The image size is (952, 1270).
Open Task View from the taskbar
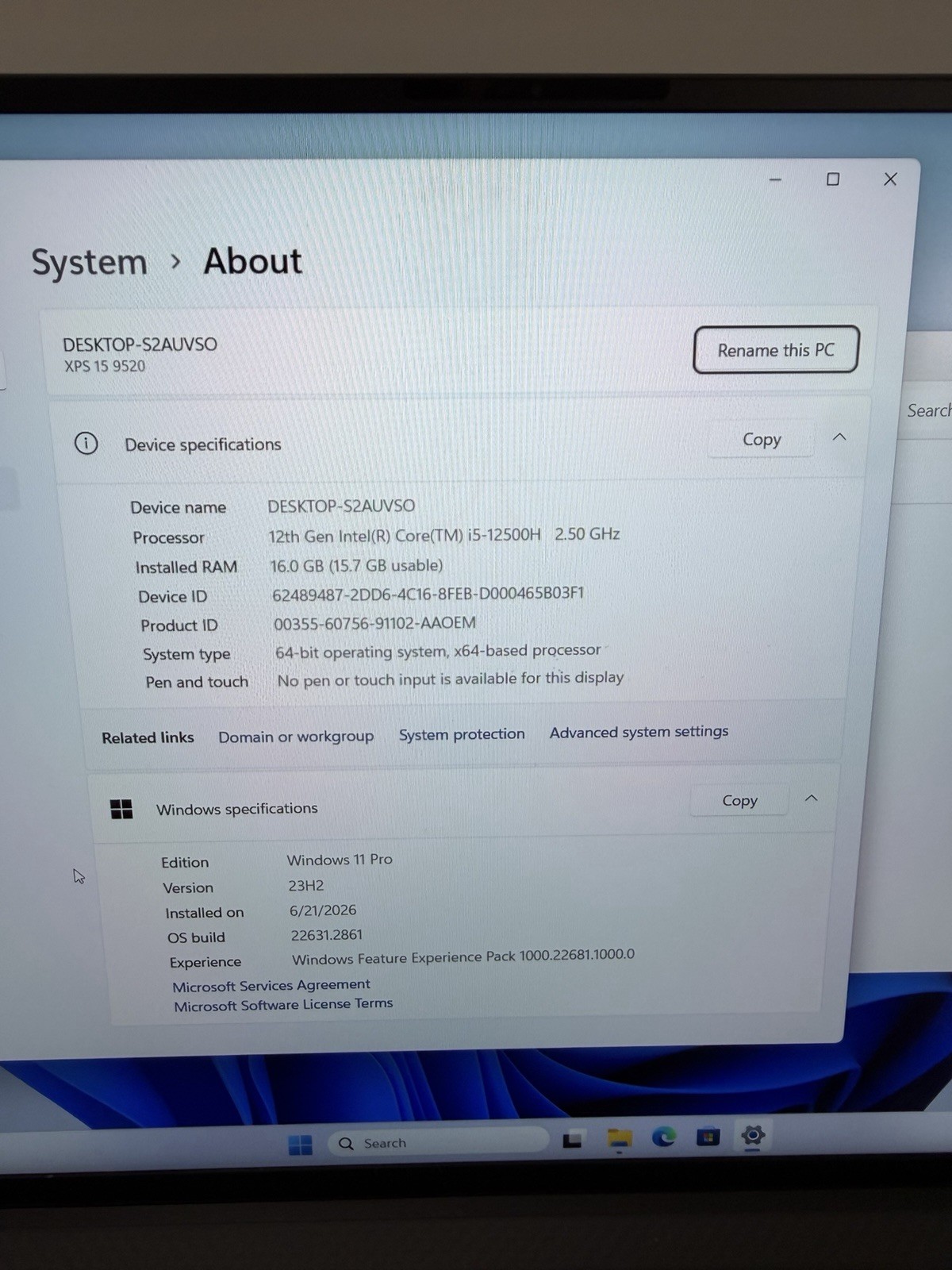[572, 1141]
